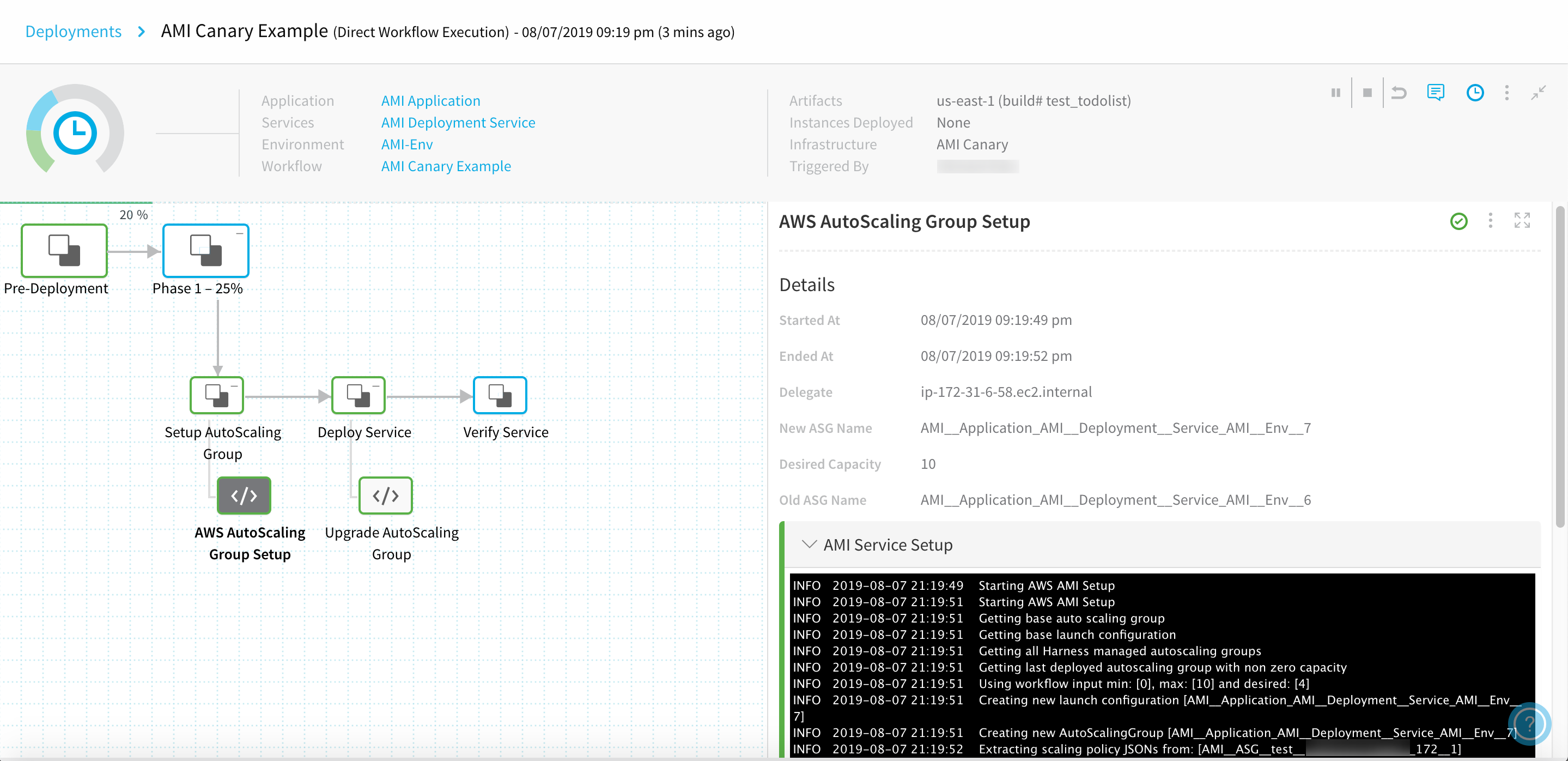Select the Pre-Deployment workflow node
Screen dimensions: 1568x761
point(64,251)
